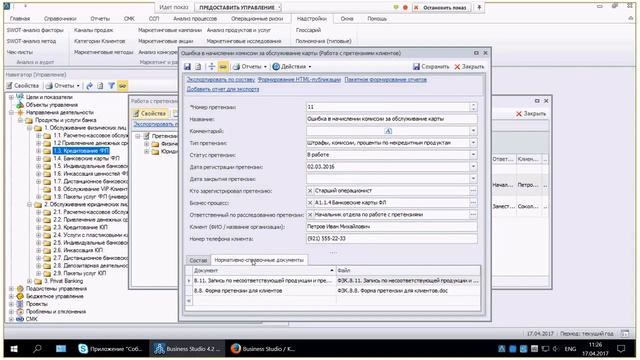Click the Windows Start button

14,349
